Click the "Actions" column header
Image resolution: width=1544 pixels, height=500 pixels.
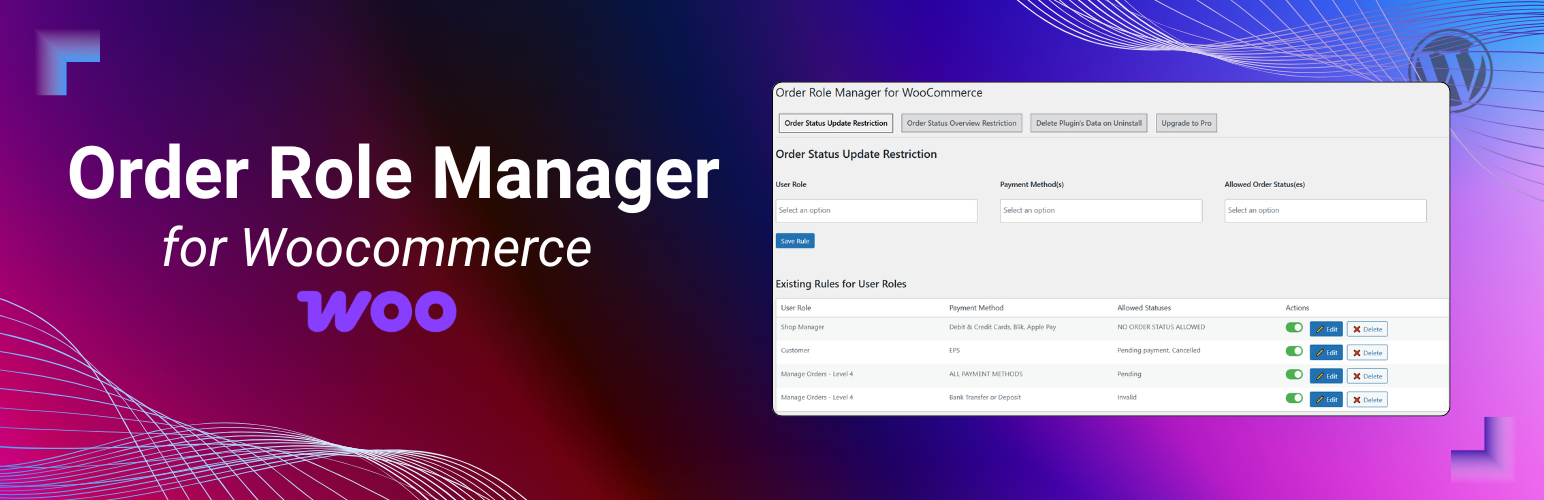1297,308
